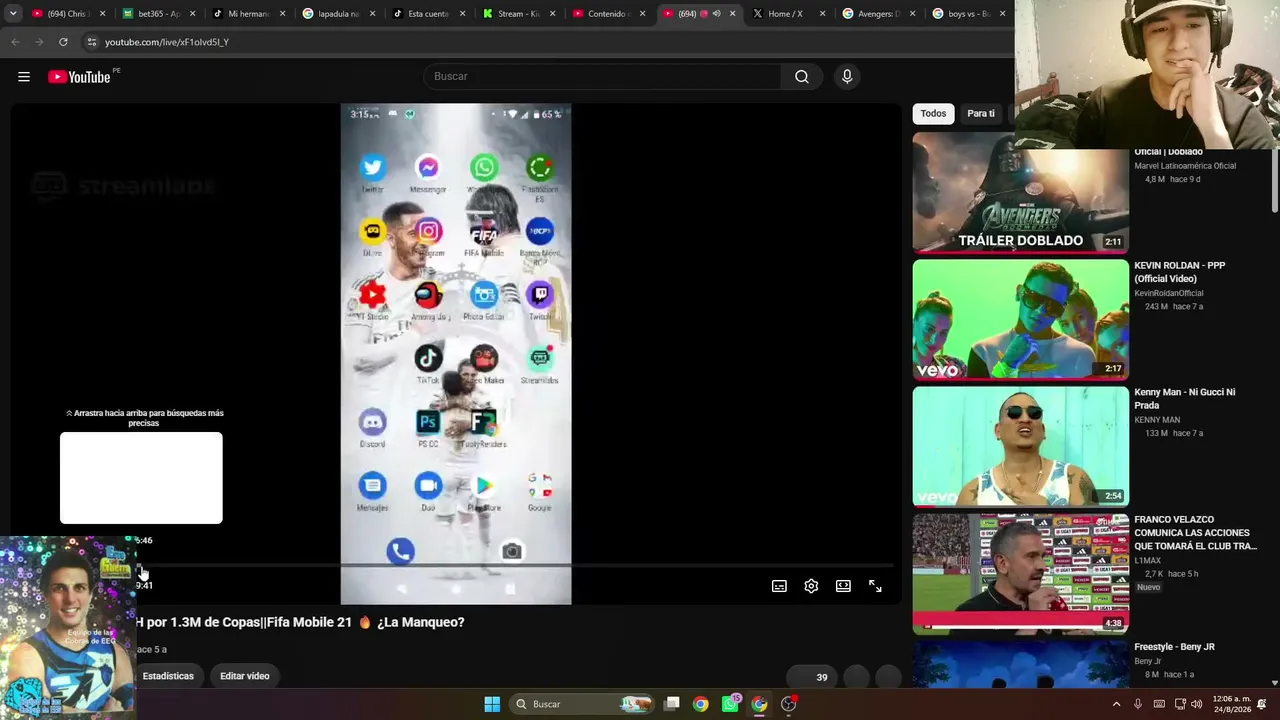The image size is (1280, 720).
Task: Visit the KENNY MAN channel link
Action: [x=1157, y=420]
